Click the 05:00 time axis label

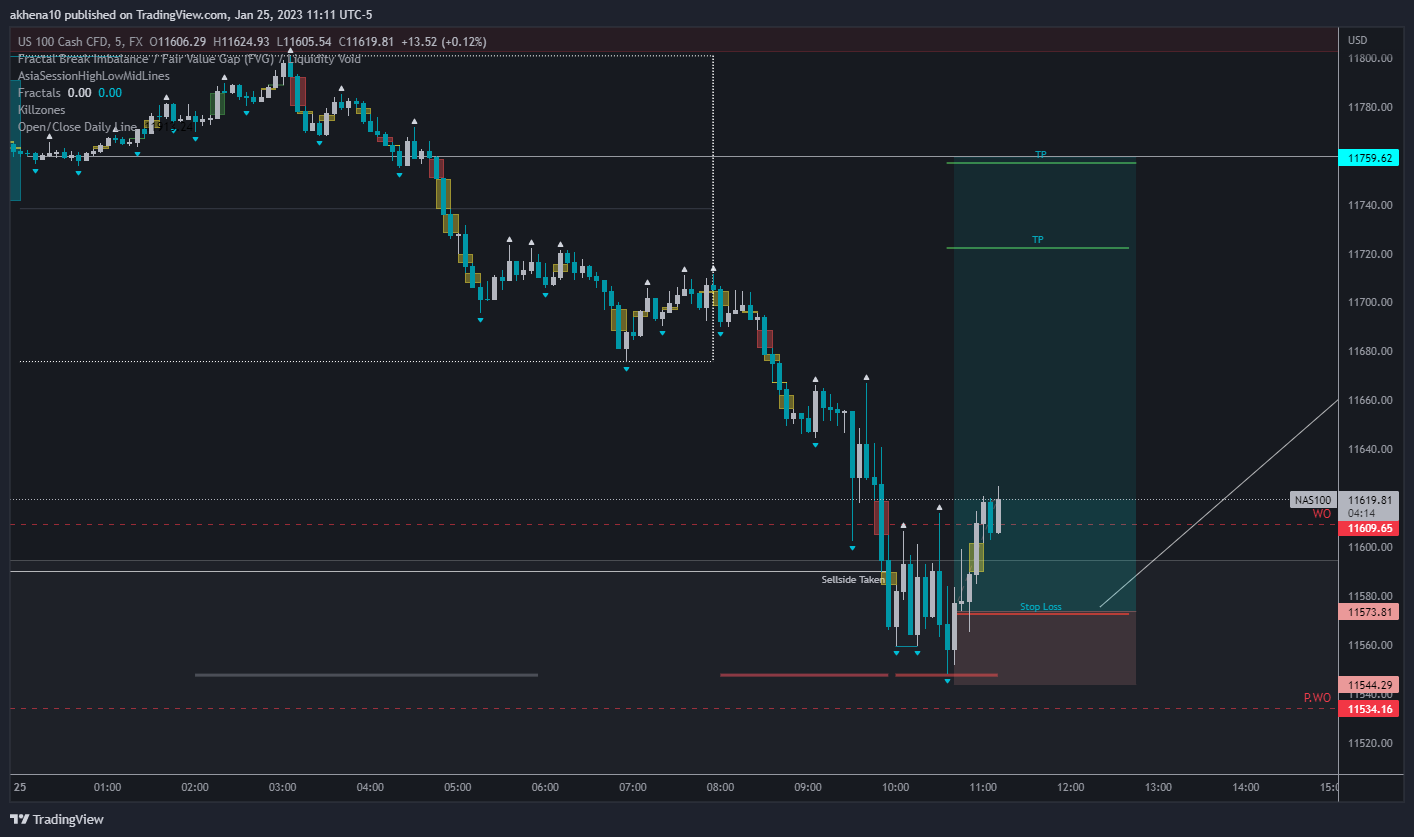coord(457,788)
